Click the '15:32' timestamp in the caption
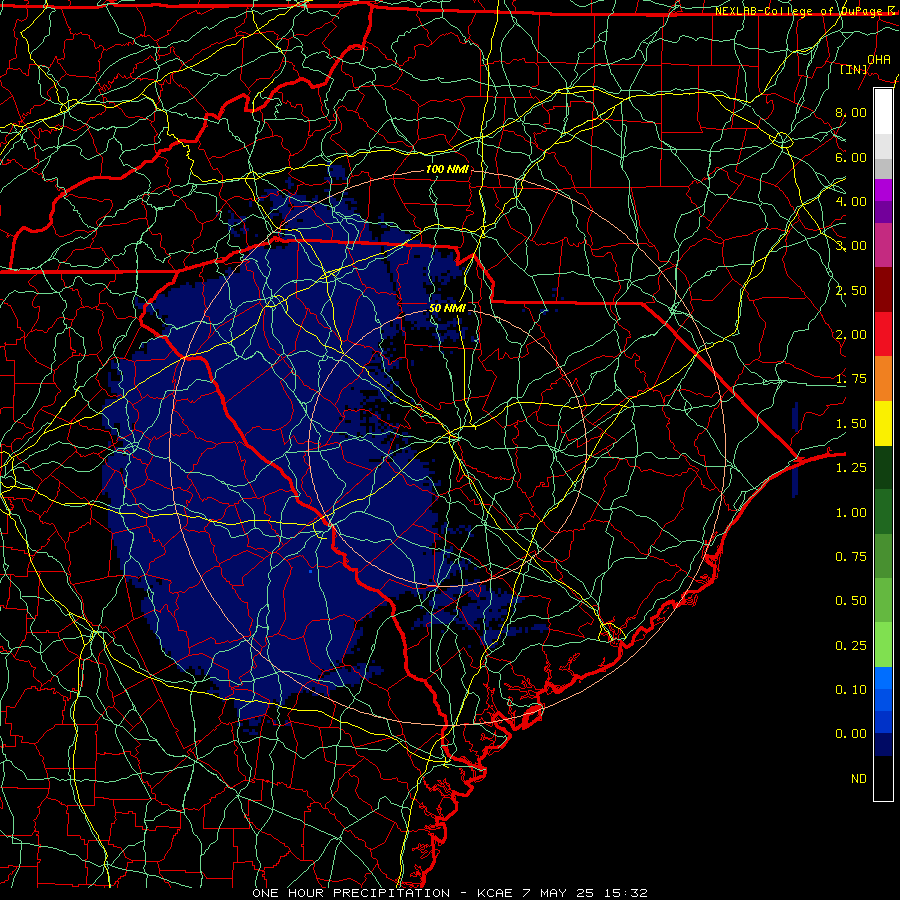 pos(627,893)
